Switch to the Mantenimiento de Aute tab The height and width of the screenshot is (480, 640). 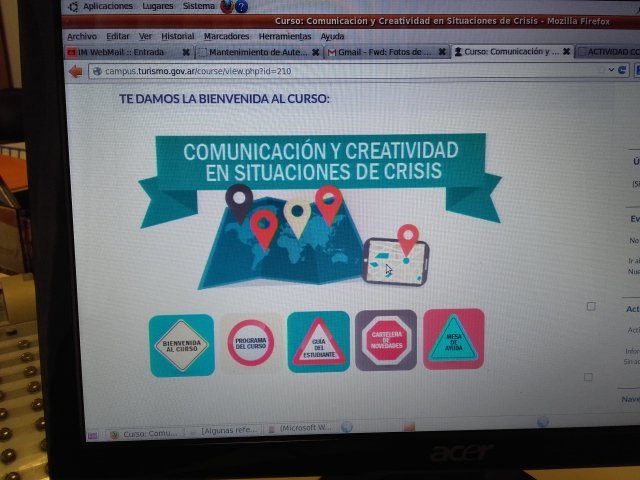pyautogui.click(x=258, y=52)
